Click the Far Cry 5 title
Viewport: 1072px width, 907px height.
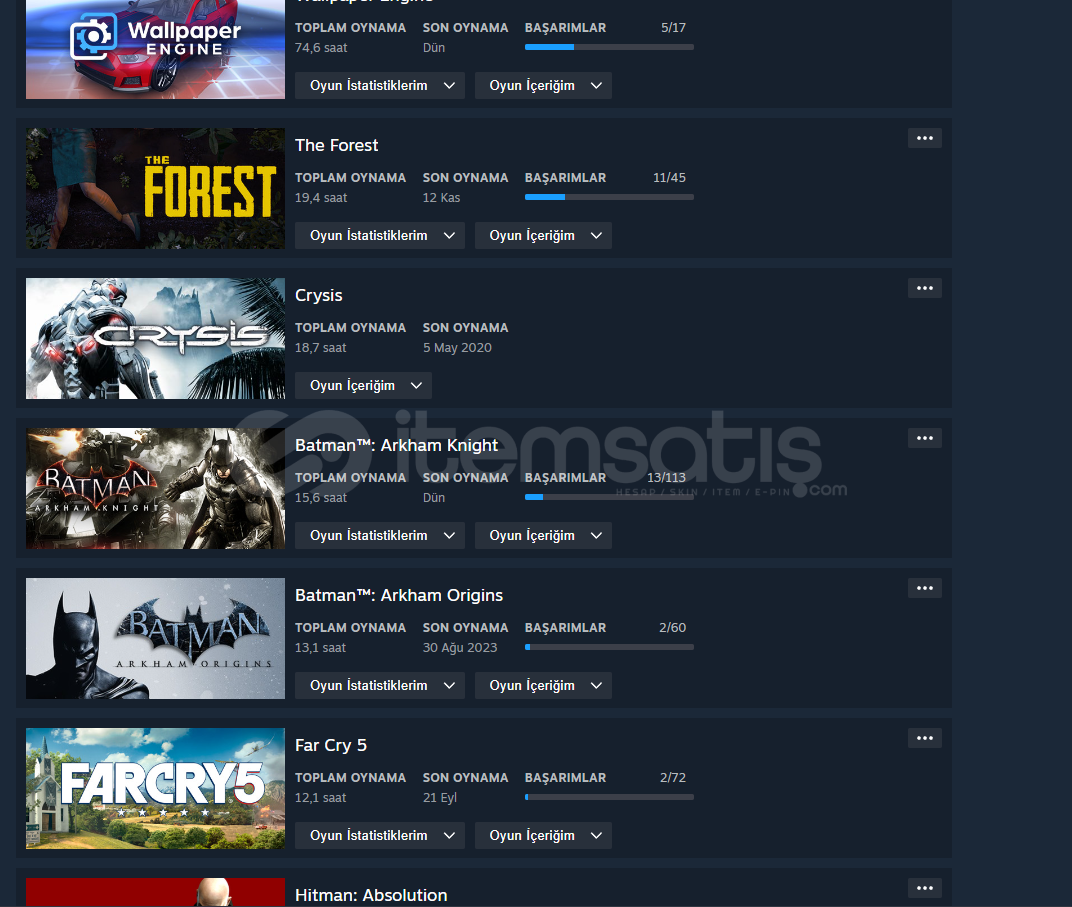[331, 745]
